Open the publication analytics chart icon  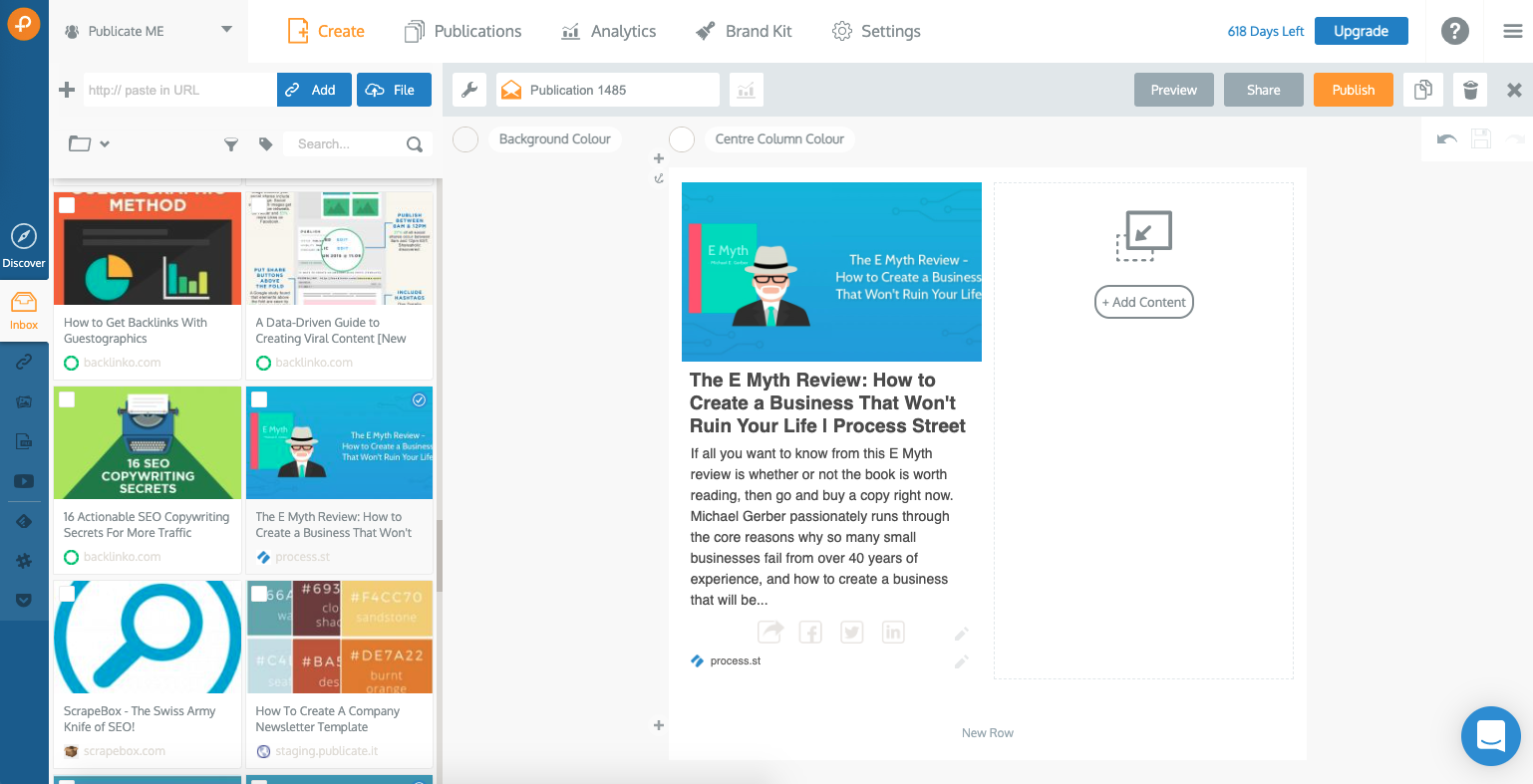[747, 90]
